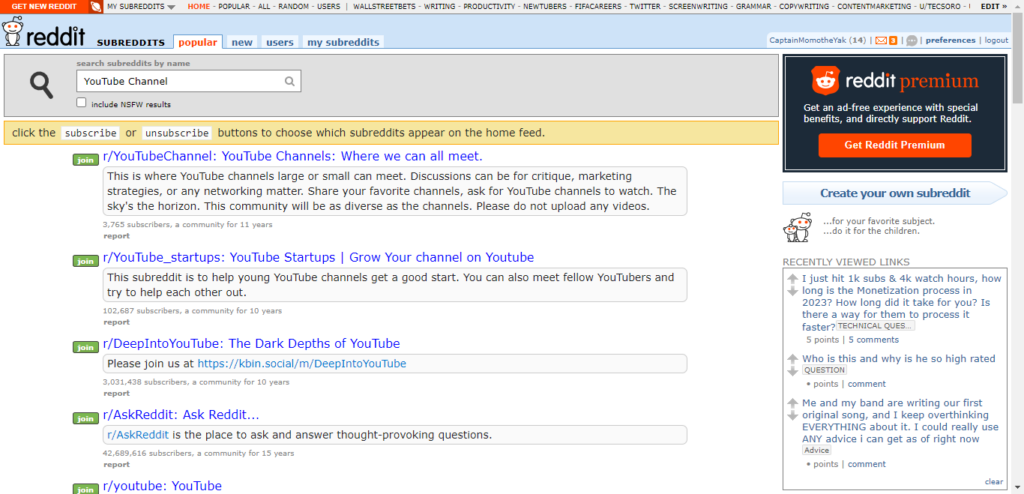This screenshot has height=494, width=1024.
Task: Click the comment link under Advice post
Action: (867, 464)
